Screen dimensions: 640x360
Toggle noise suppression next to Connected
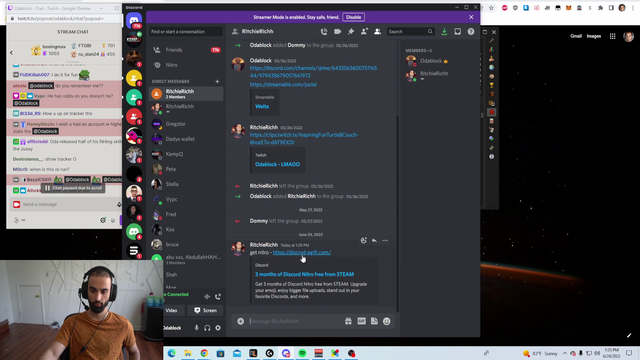[207, 297]
